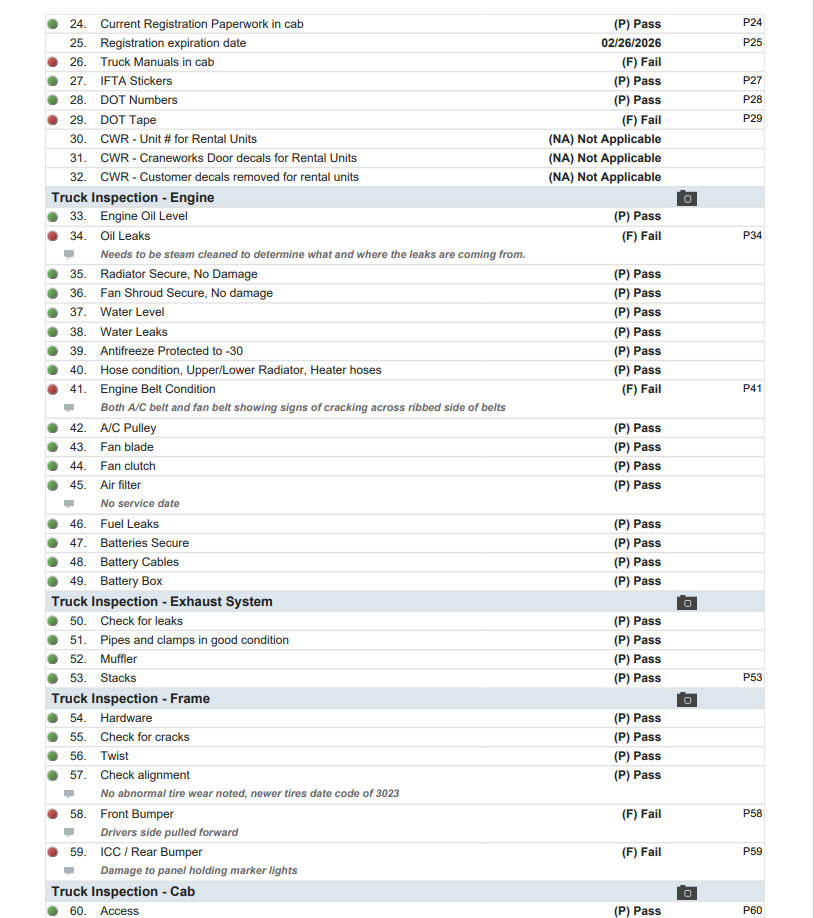
Task: Select comment icon under Engine Belt Condition
Action: (x=69, y=408)
